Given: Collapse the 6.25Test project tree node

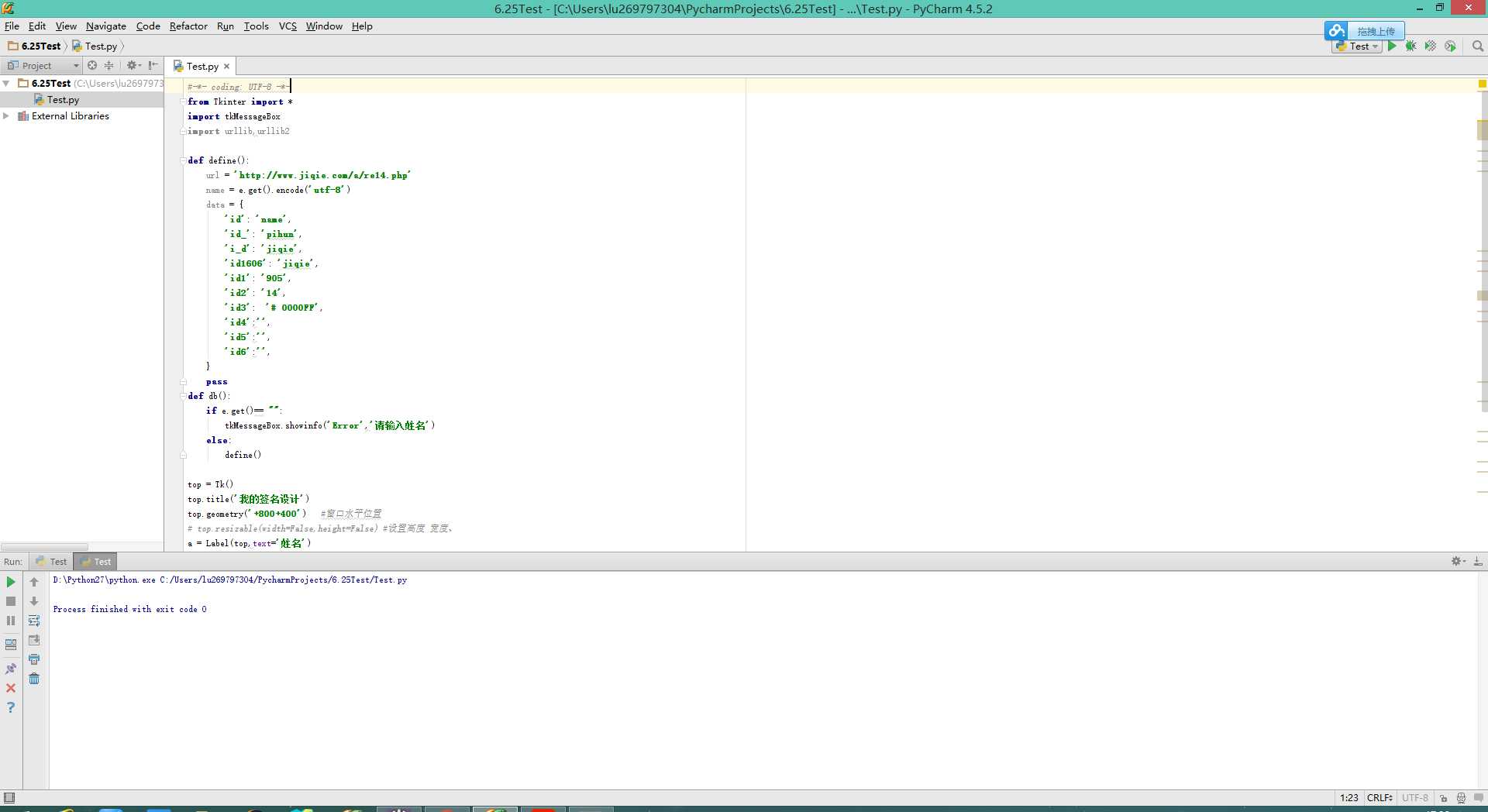Looking at the screenshot, I should point(6,83).
